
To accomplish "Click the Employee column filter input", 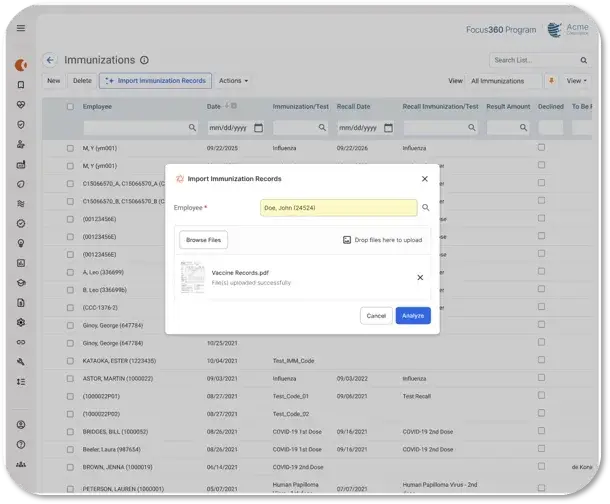I will pyautogui.click(x=140, y=128).
